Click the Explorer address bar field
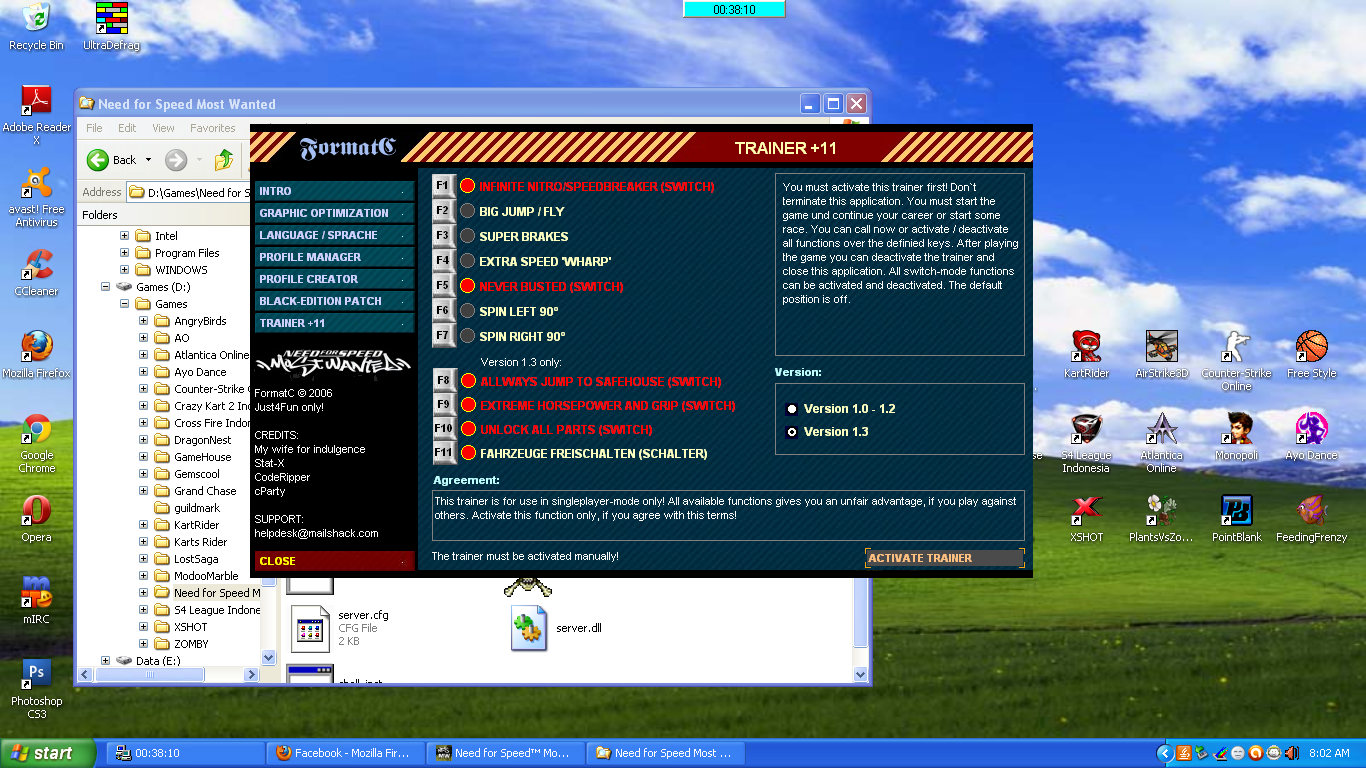 point(190,192)
